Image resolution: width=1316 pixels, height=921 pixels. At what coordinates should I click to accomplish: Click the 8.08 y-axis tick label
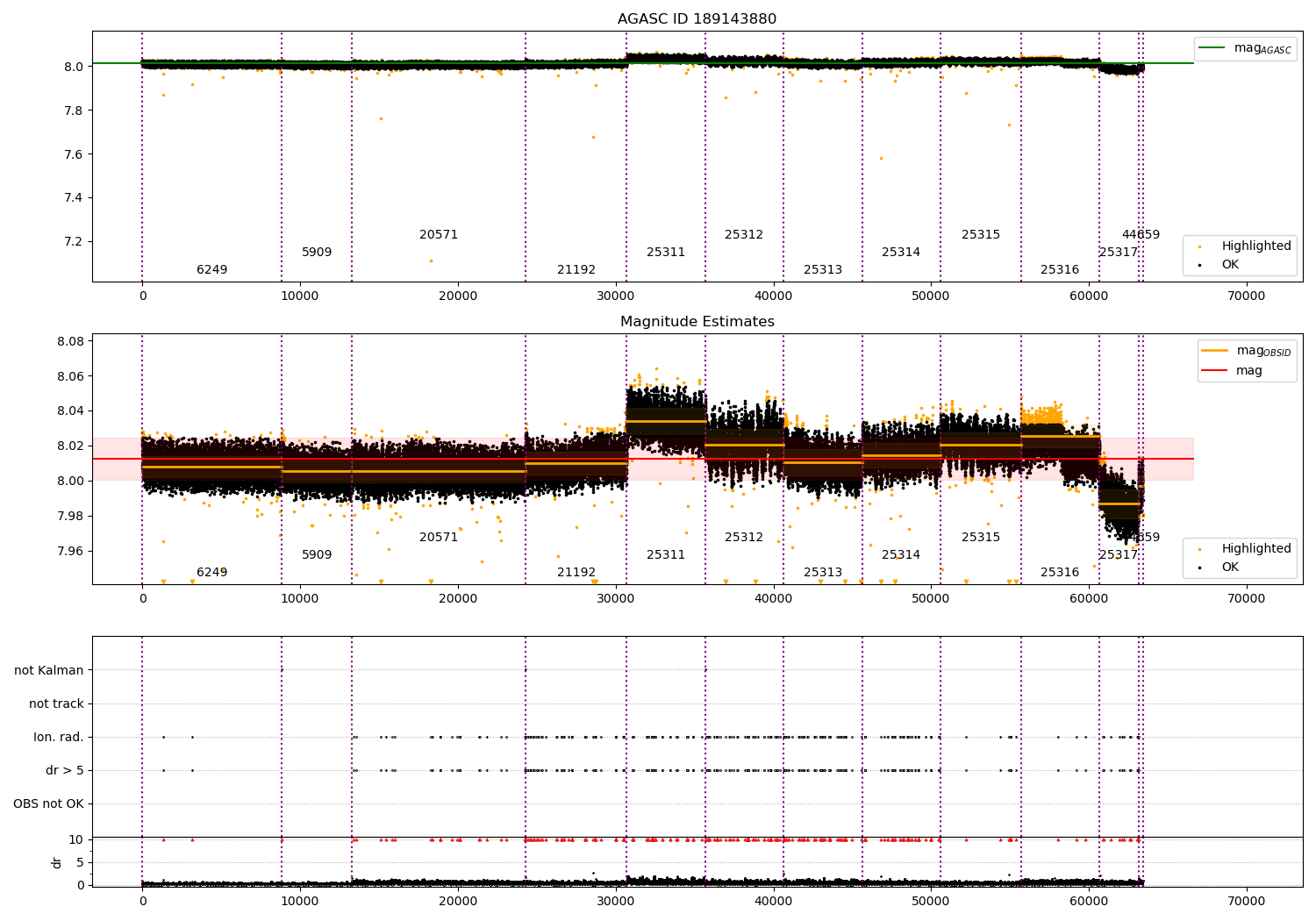coord(69,341)
